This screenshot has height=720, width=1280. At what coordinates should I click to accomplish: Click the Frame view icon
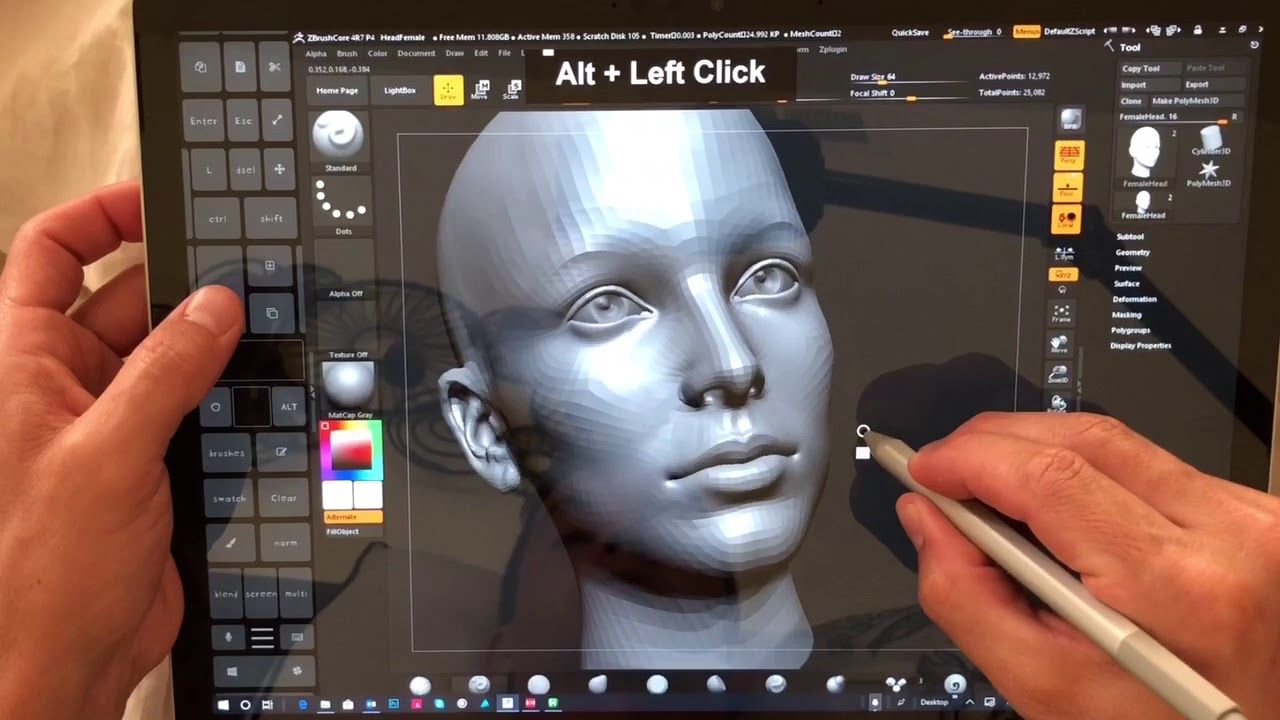[x=1061, y=313]
